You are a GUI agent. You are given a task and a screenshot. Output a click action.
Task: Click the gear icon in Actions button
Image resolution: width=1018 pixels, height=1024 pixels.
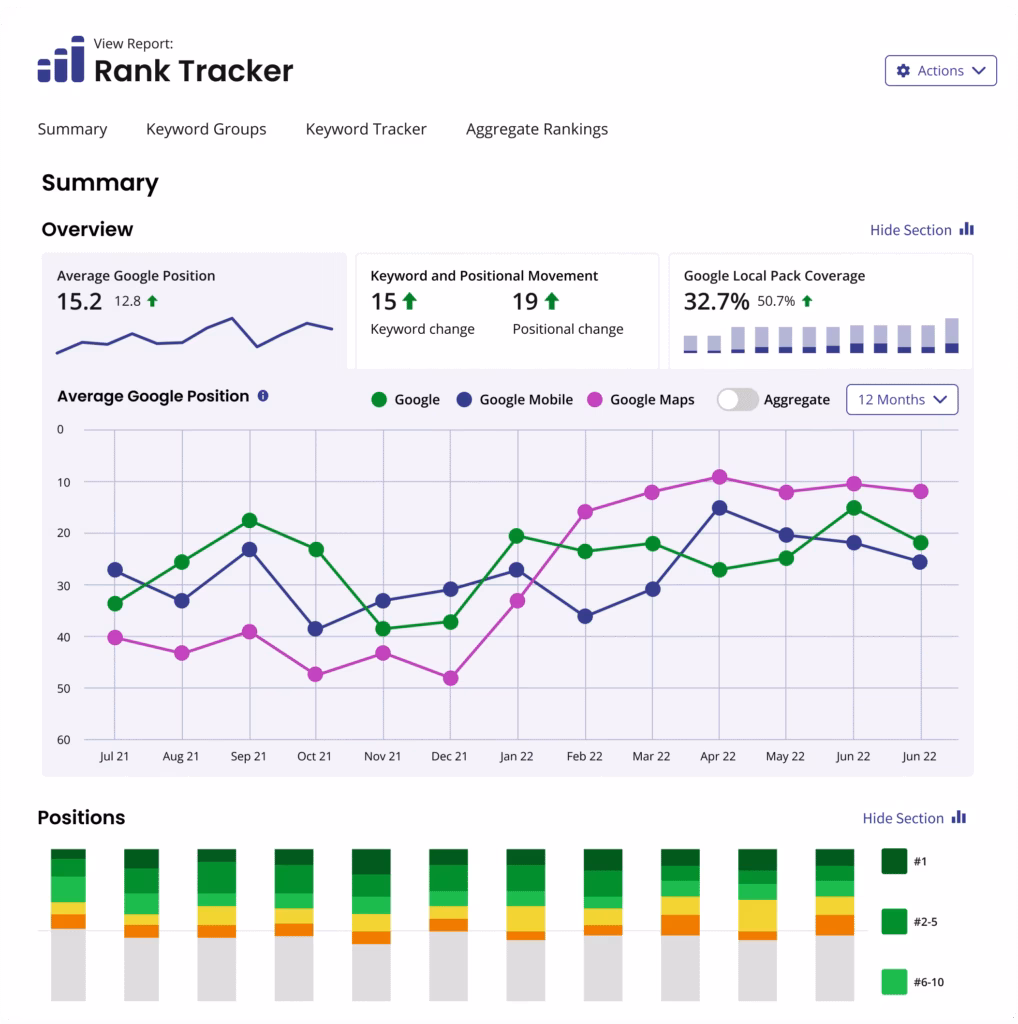click(x=903, y=71)
